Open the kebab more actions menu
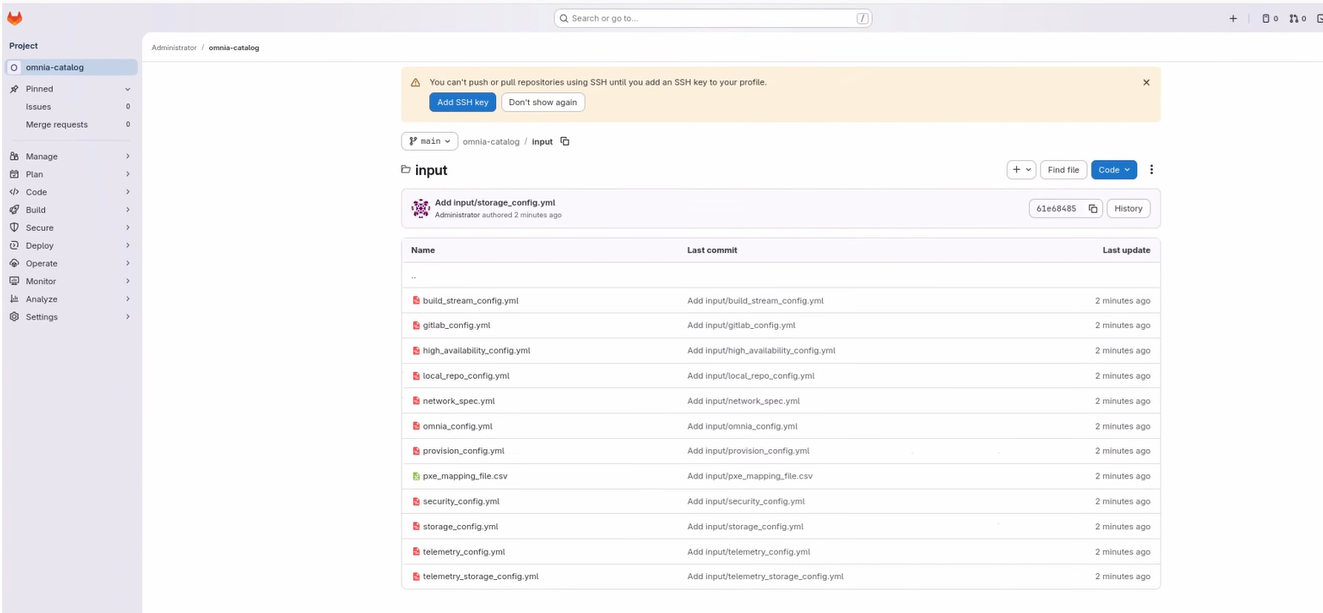Image resolution: width=1323 pixels, height=613 pixels. point(1151,170)
